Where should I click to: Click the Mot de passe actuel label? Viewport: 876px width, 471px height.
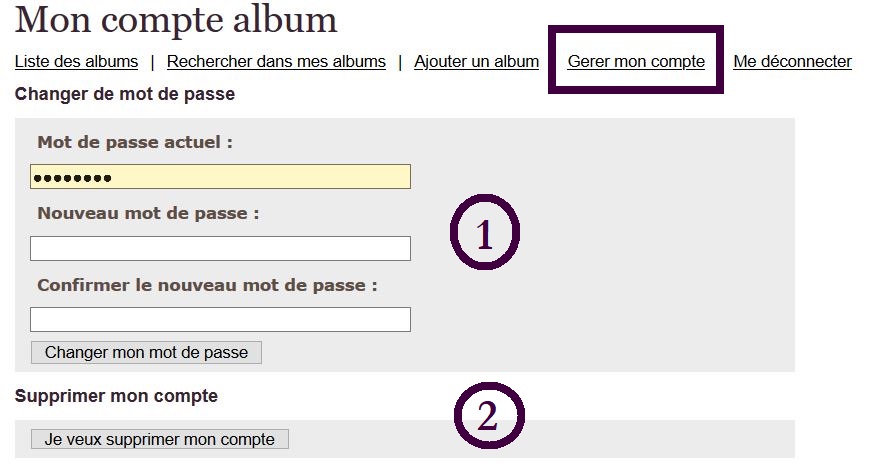pos(135,143)
